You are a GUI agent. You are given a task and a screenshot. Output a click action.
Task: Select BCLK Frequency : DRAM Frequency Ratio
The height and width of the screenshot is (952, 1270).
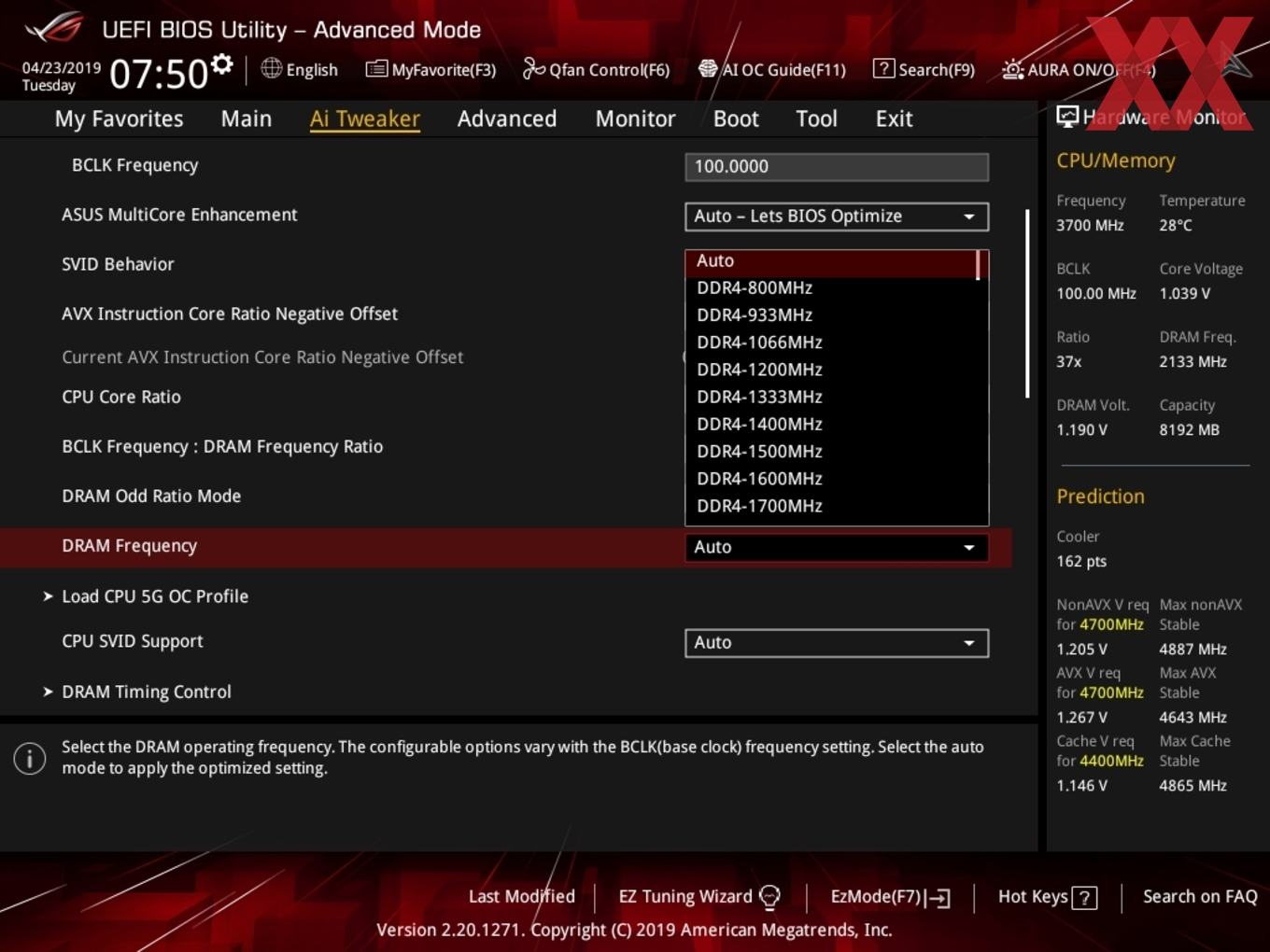222,447
